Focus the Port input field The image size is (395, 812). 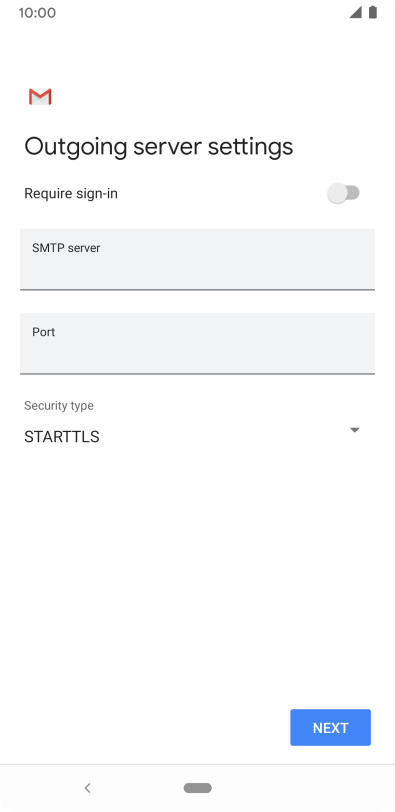(x=197, y=343)
